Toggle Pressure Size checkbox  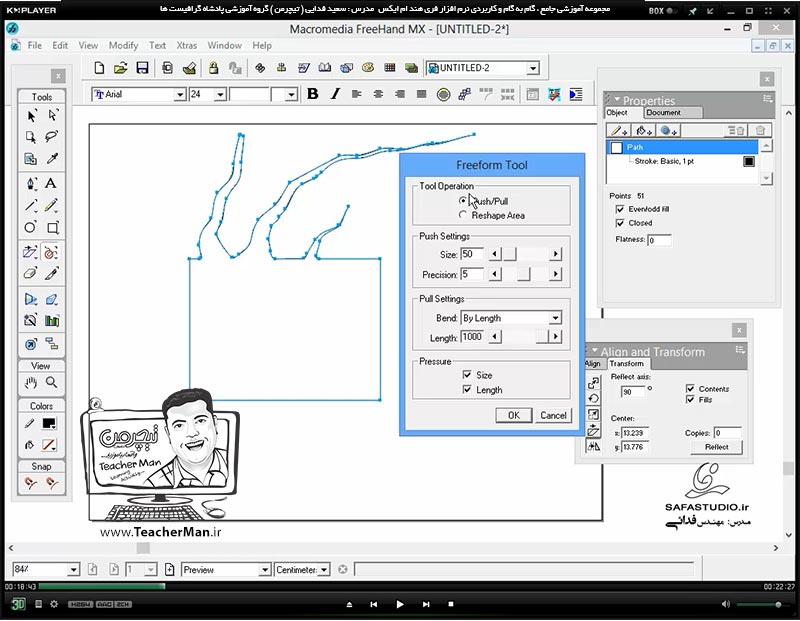467,375
